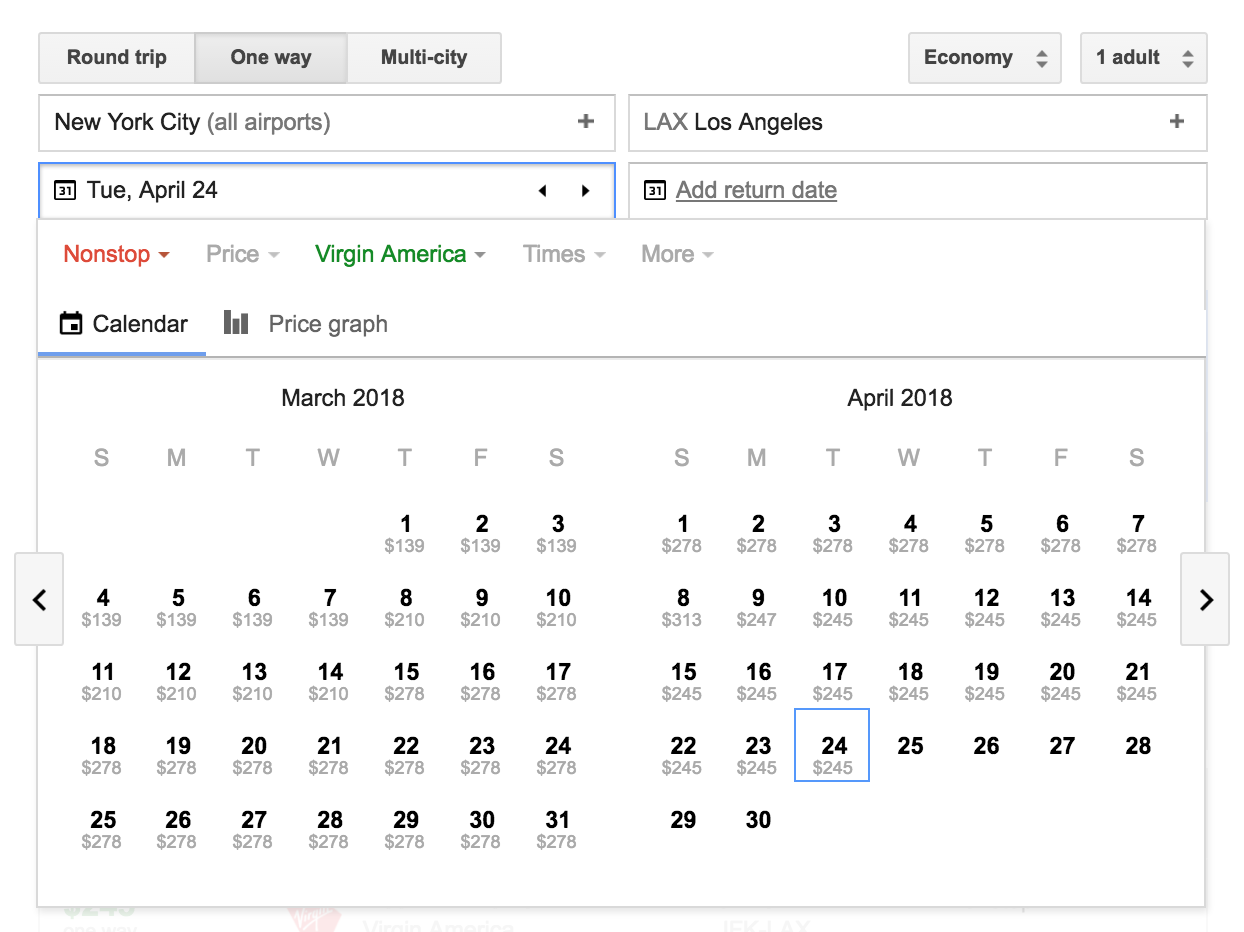Image resolution: width=1244 pixels, height=932 pixels.
Task: Click the calendar icon beside Add return date
Action: pos(655,190)
